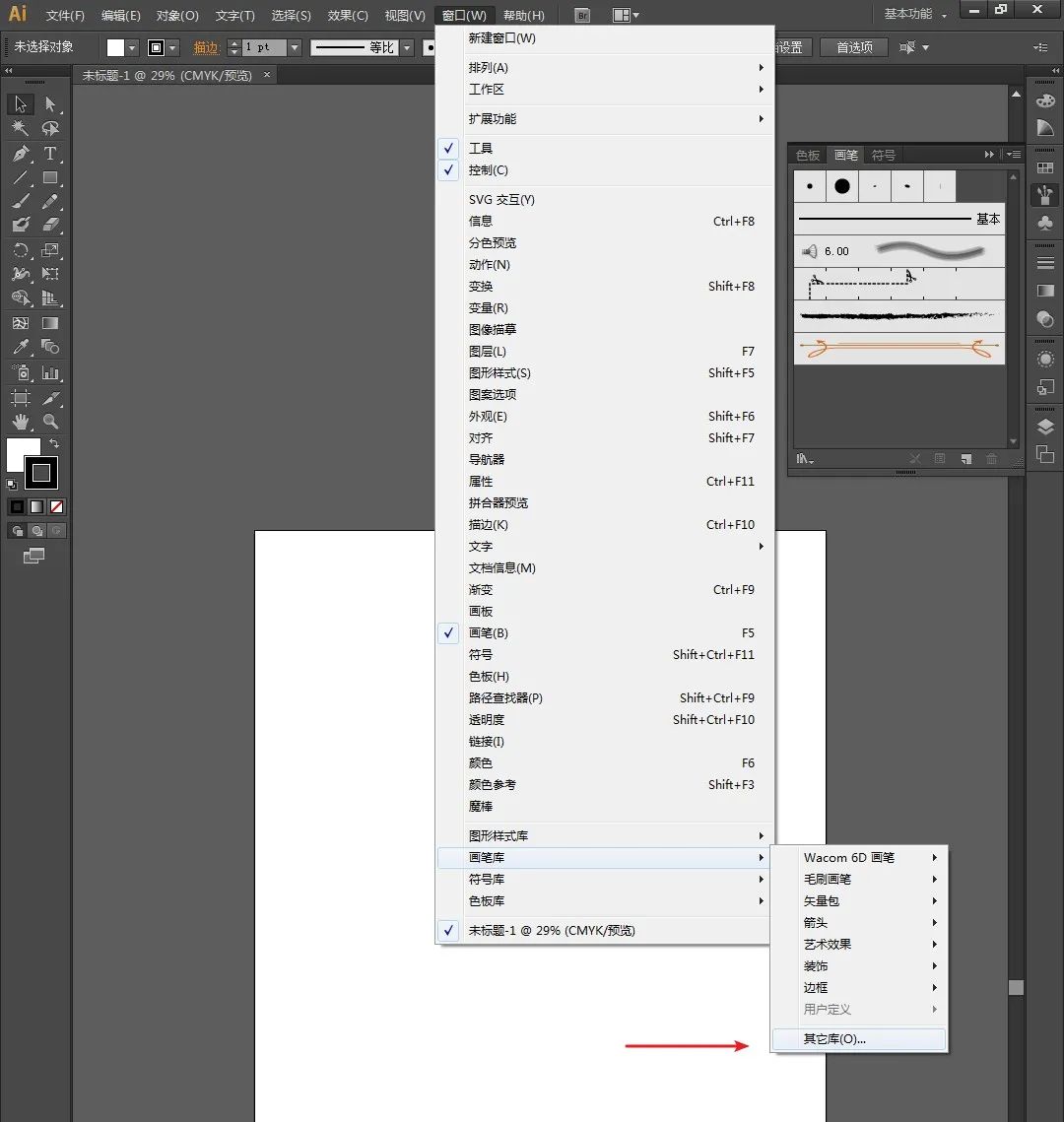Expand the 工作区 submenu
Screen dimensions: 1064x1122
pyautogui.click(x=604, y=90)
